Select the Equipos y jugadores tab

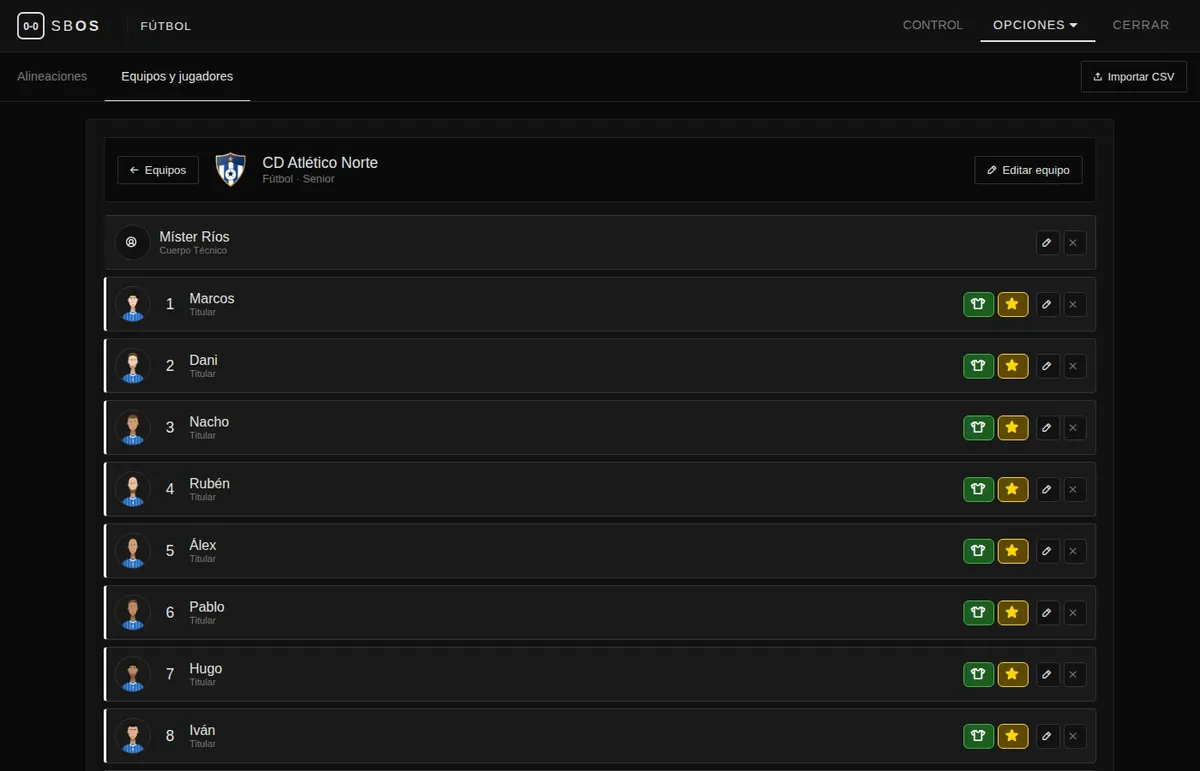(177, 77)
